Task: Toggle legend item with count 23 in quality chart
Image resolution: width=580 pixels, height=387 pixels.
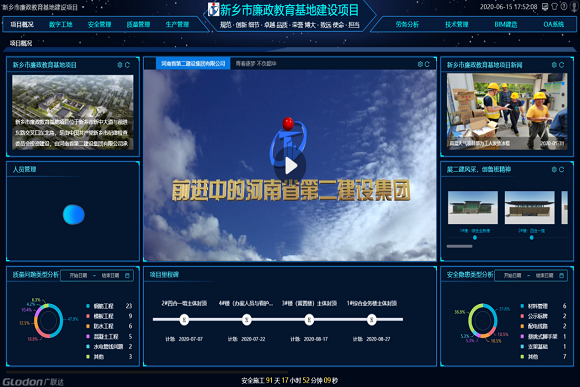Action: [x=109, y=306]
